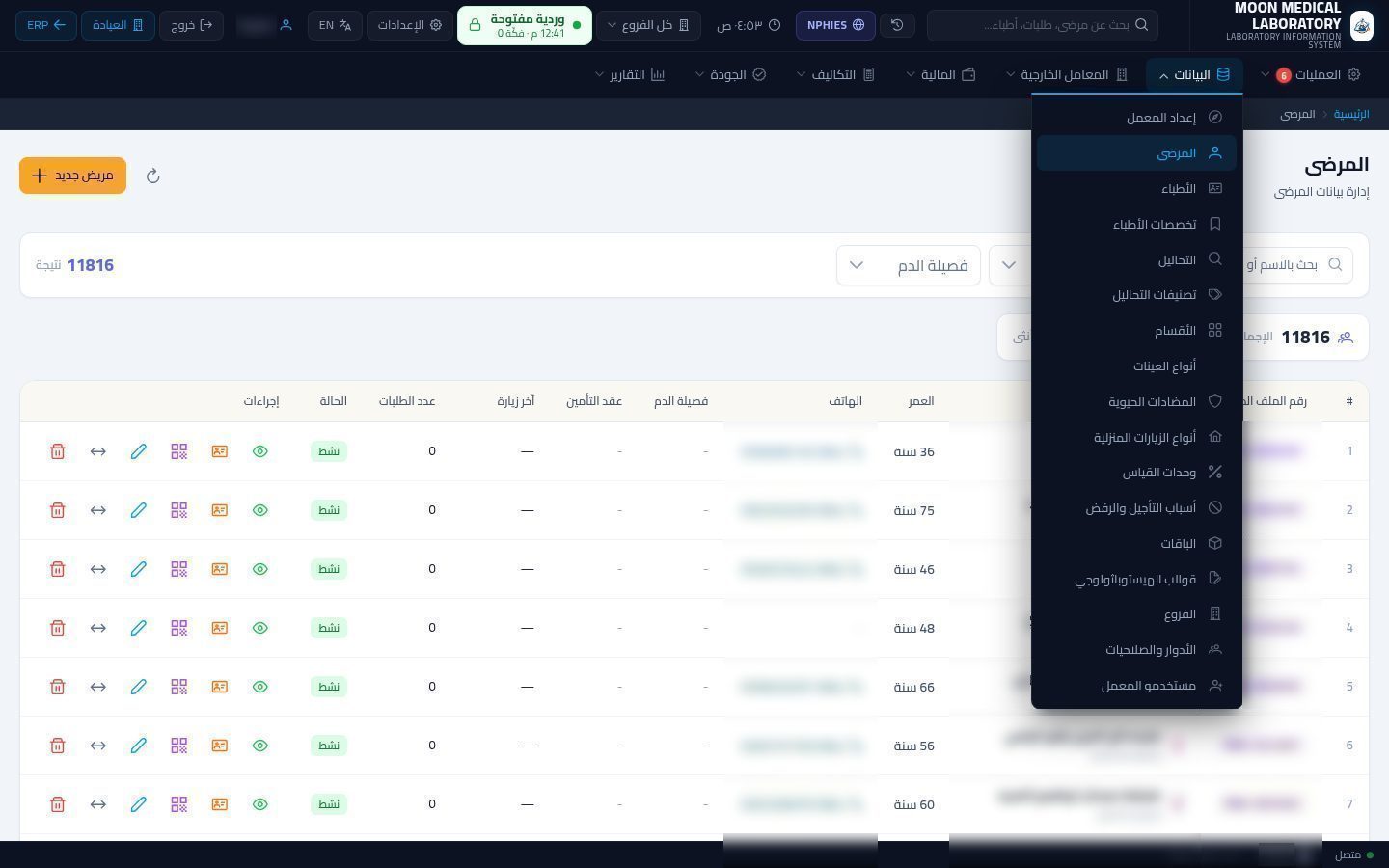The image size is (1389, 868).
Task: Delete patient row 1 with the trash icon
Action: [x=58, y=451]
